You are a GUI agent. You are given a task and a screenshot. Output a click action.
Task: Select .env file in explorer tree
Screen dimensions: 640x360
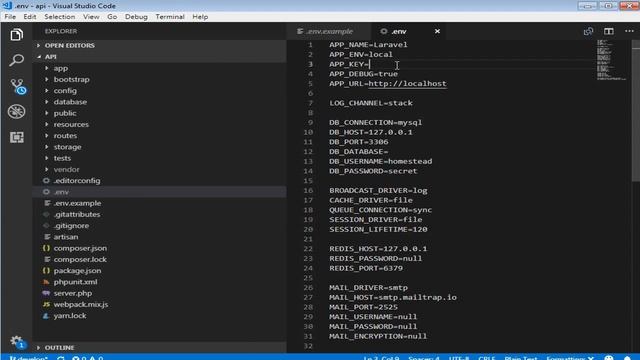(x=159, y=192)
